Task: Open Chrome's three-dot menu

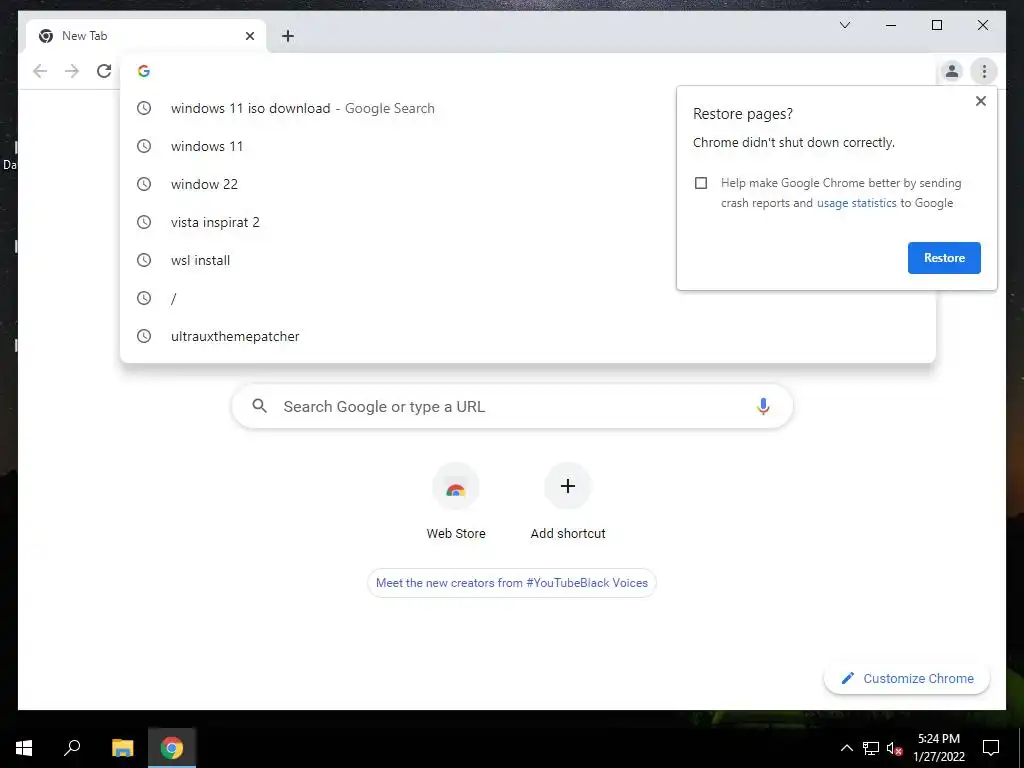Action: coord(984,71)
